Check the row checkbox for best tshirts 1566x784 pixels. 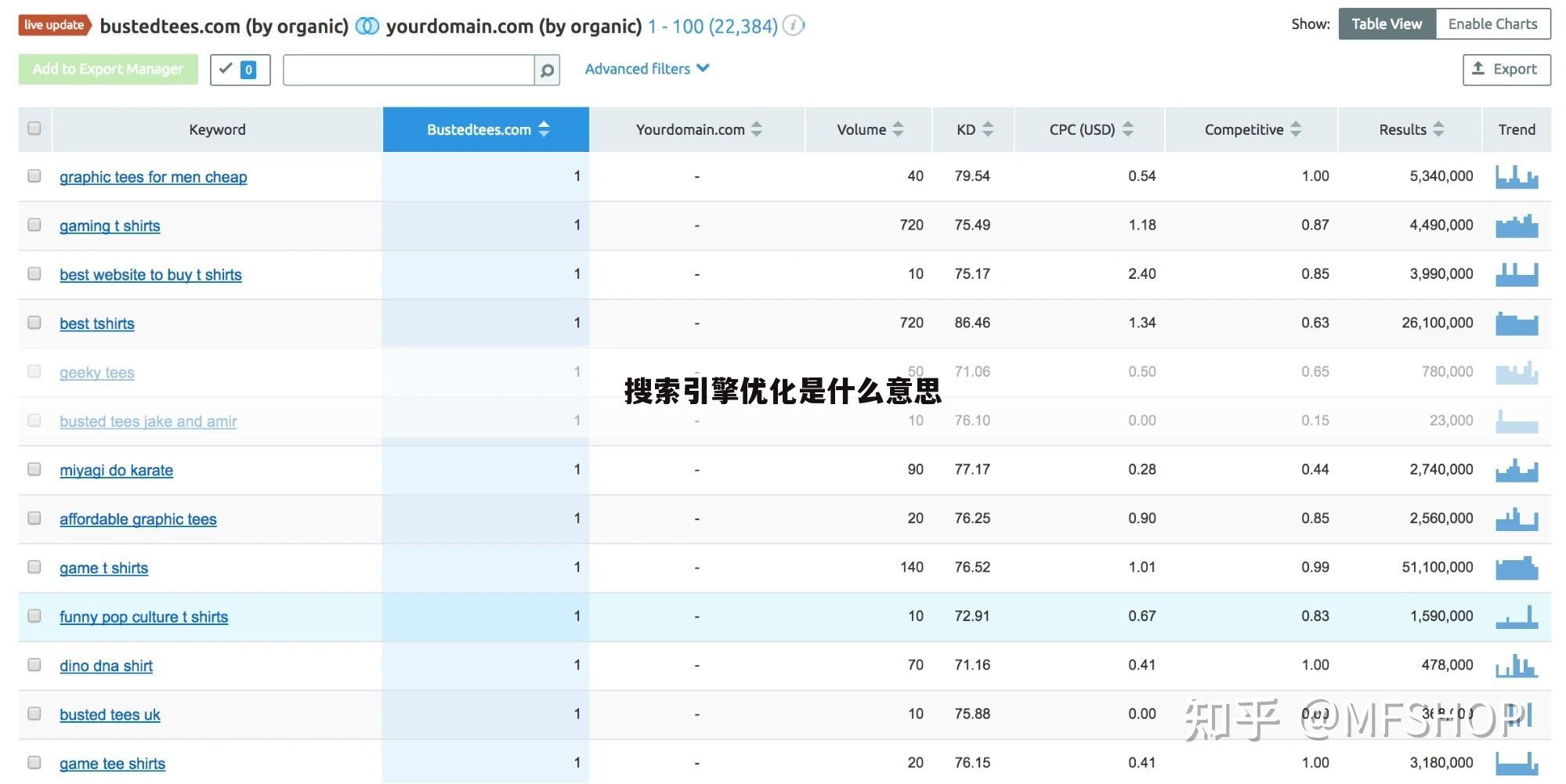(34, 322)
